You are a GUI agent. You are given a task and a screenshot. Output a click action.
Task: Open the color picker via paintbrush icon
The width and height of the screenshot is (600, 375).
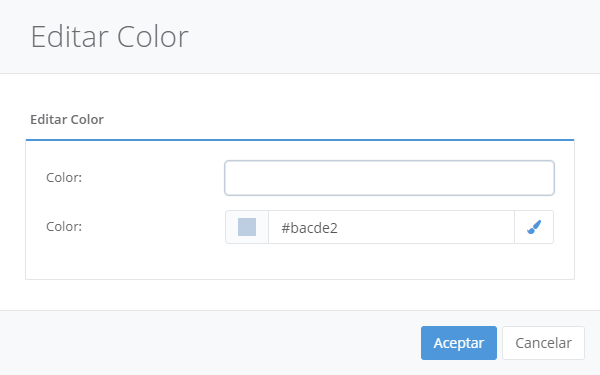534,227
